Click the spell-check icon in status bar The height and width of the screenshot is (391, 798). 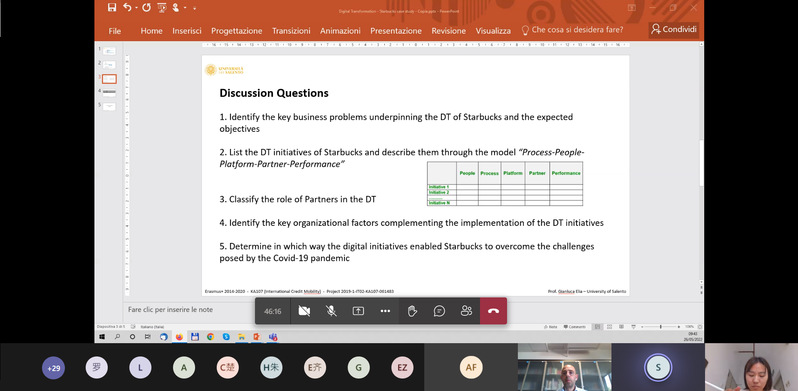(133, 327)
